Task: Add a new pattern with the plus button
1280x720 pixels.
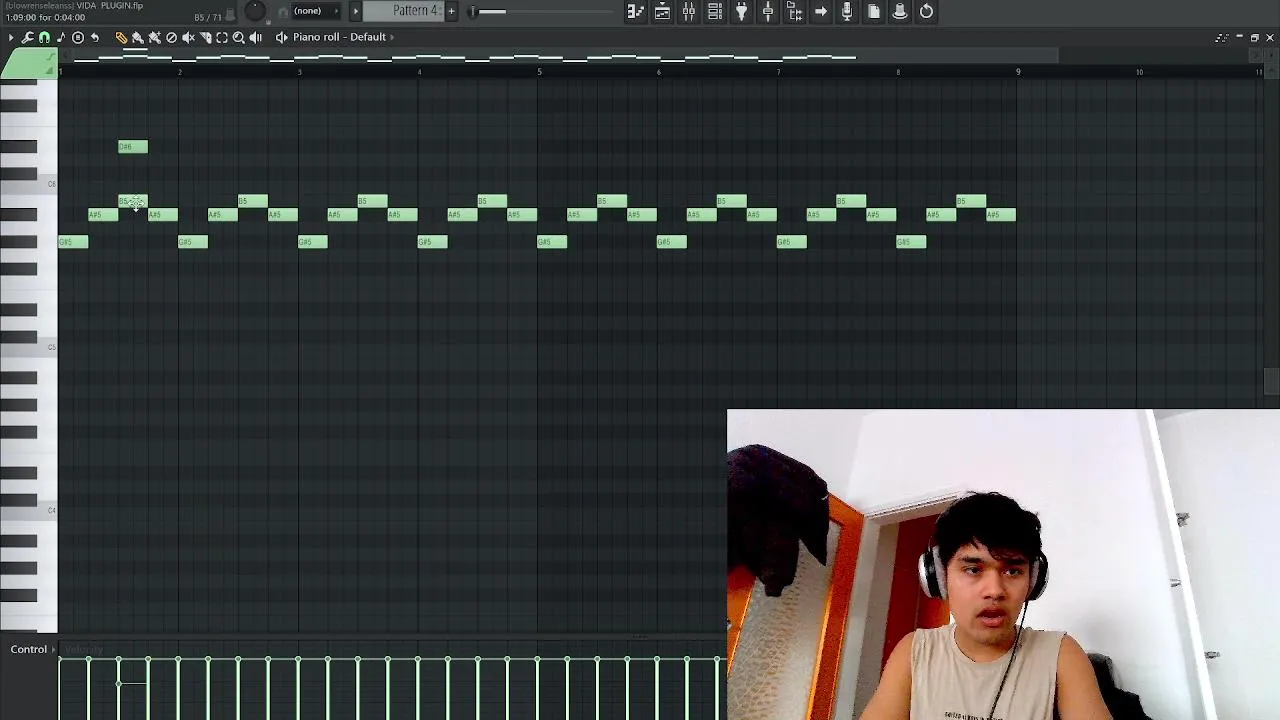Action: 451,11
